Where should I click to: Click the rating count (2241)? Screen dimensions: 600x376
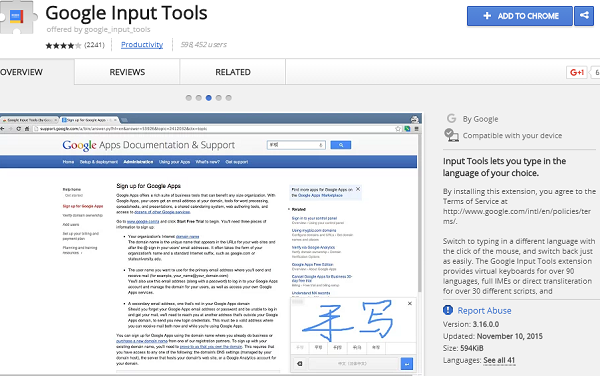[94, 45]
